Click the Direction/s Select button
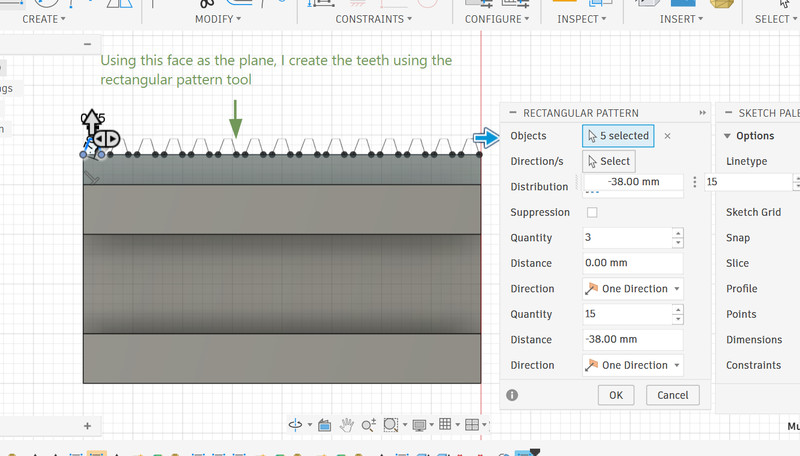Screen dimensions: 800x456 pos(609,161)
